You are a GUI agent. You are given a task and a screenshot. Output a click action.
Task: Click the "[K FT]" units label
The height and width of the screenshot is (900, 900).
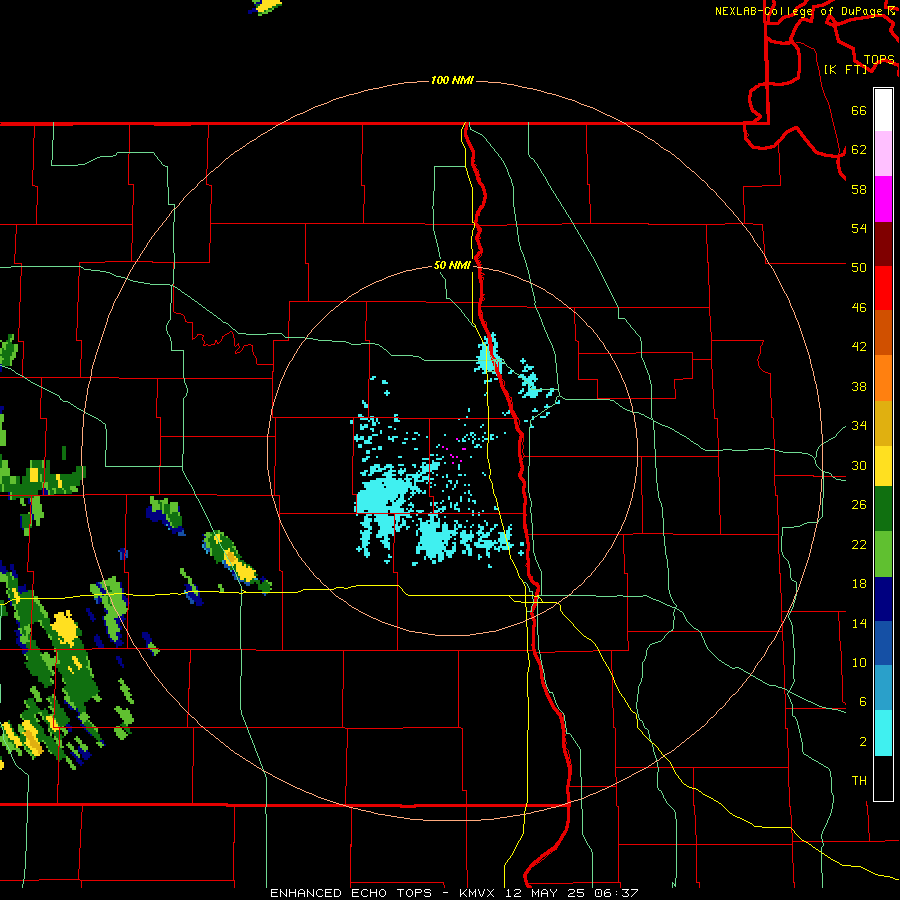tap(845, 69)
